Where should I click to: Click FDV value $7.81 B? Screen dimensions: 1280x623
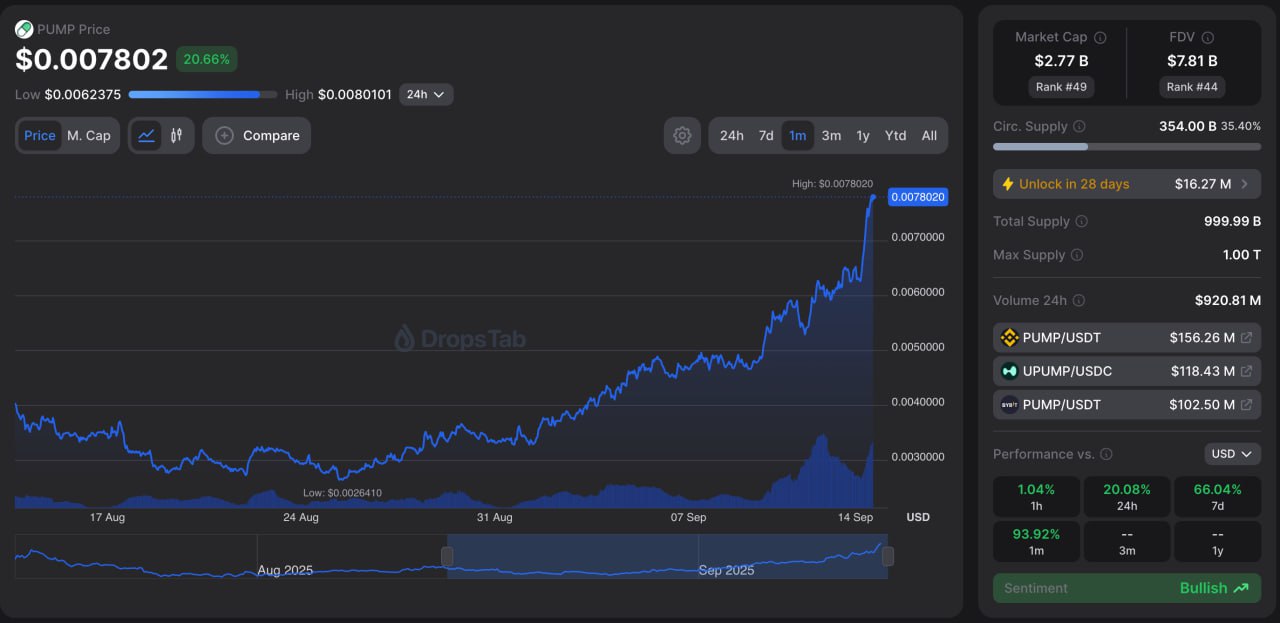click(1192, 61)
